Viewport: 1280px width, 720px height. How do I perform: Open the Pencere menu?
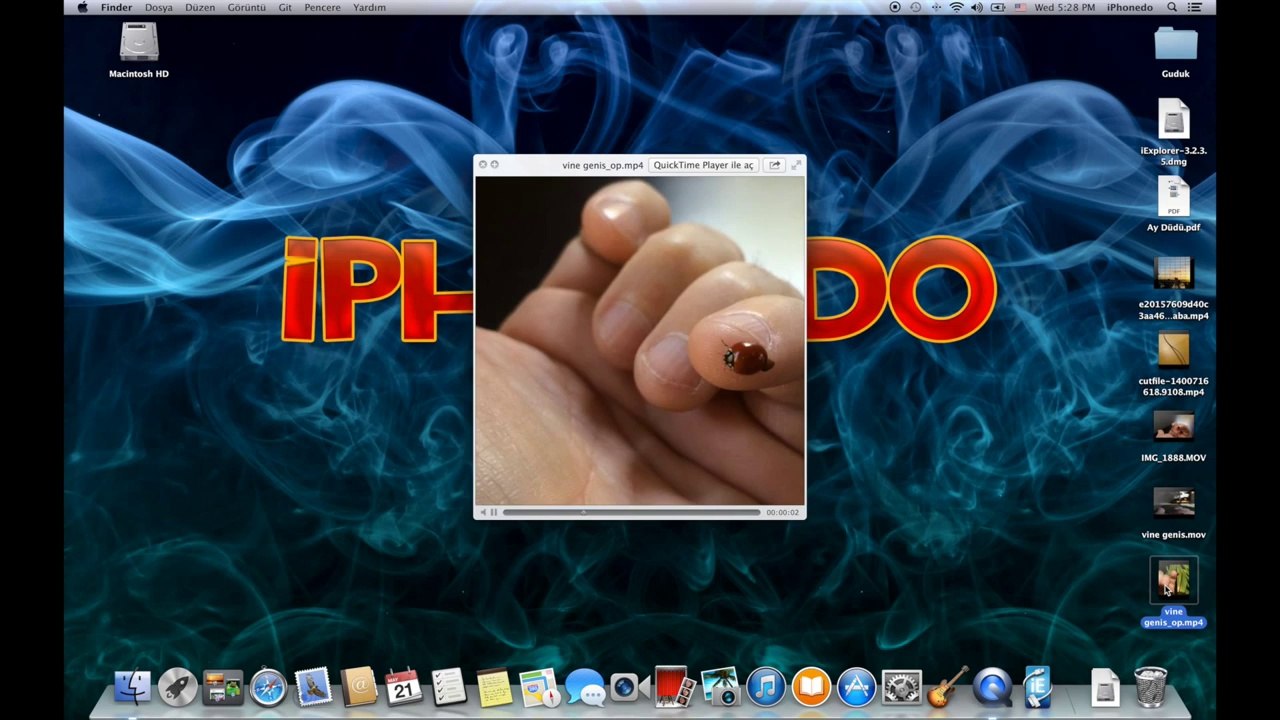point(323,7)
